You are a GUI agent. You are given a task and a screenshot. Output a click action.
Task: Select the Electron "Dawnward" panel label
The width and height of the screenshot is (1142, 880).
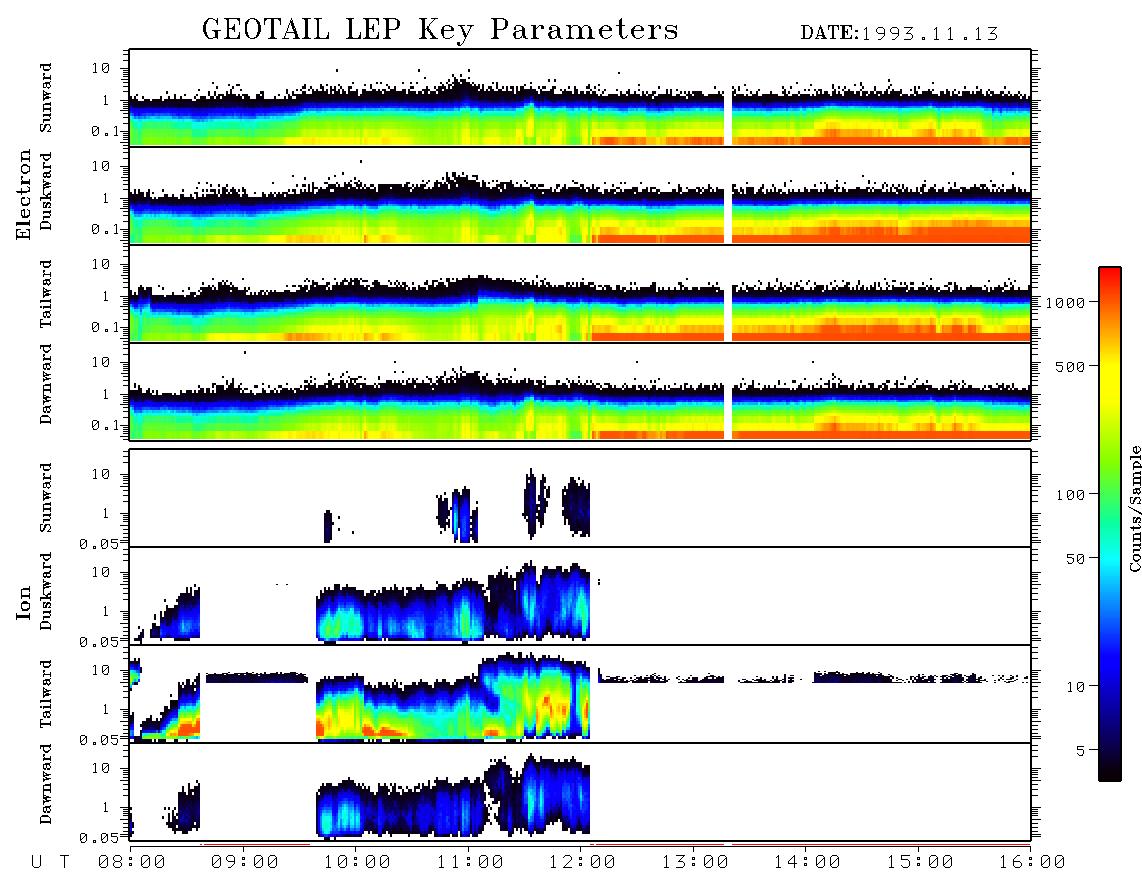click(x=46, y=385)
